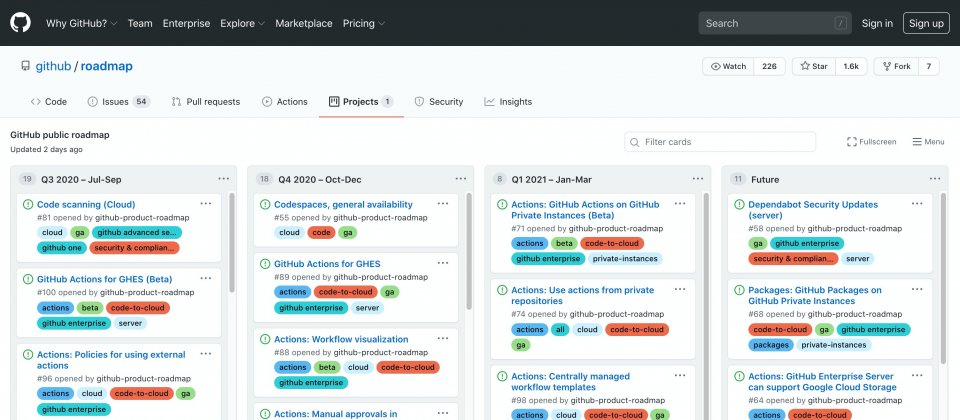The height and width of the screenshot is (420, 960).
Task: Open the Code scanning (Cloud) card title
Action: (86, 204)
